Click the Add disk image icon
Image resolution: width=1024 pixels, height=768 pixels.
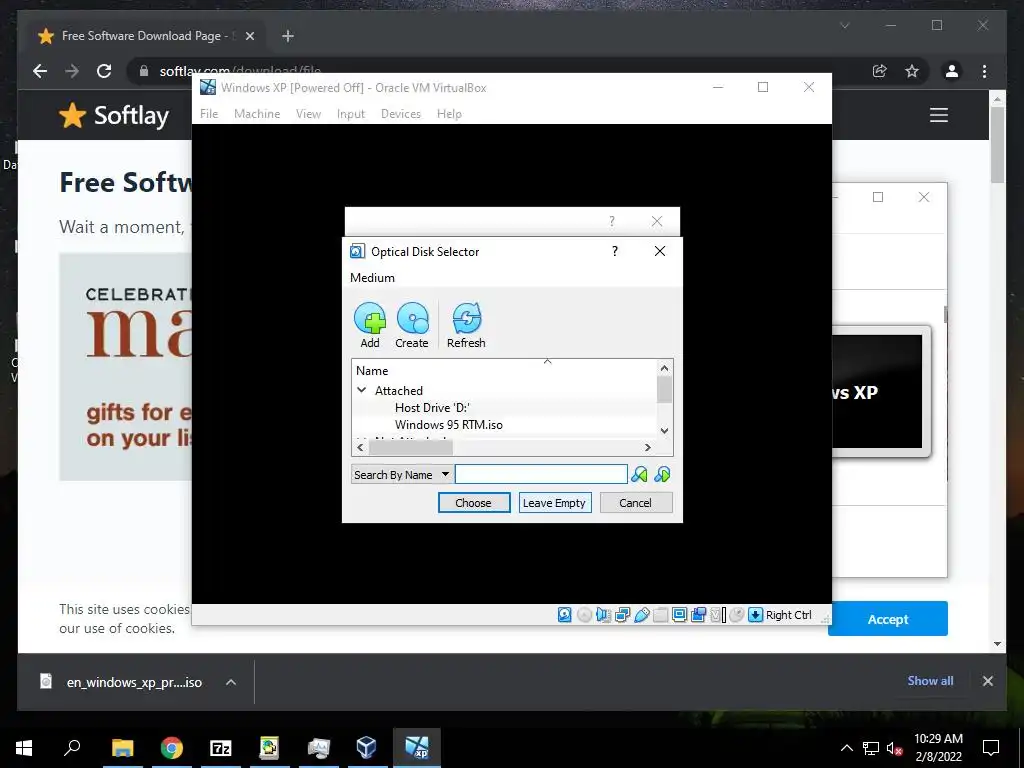click(x=370, y=325)
